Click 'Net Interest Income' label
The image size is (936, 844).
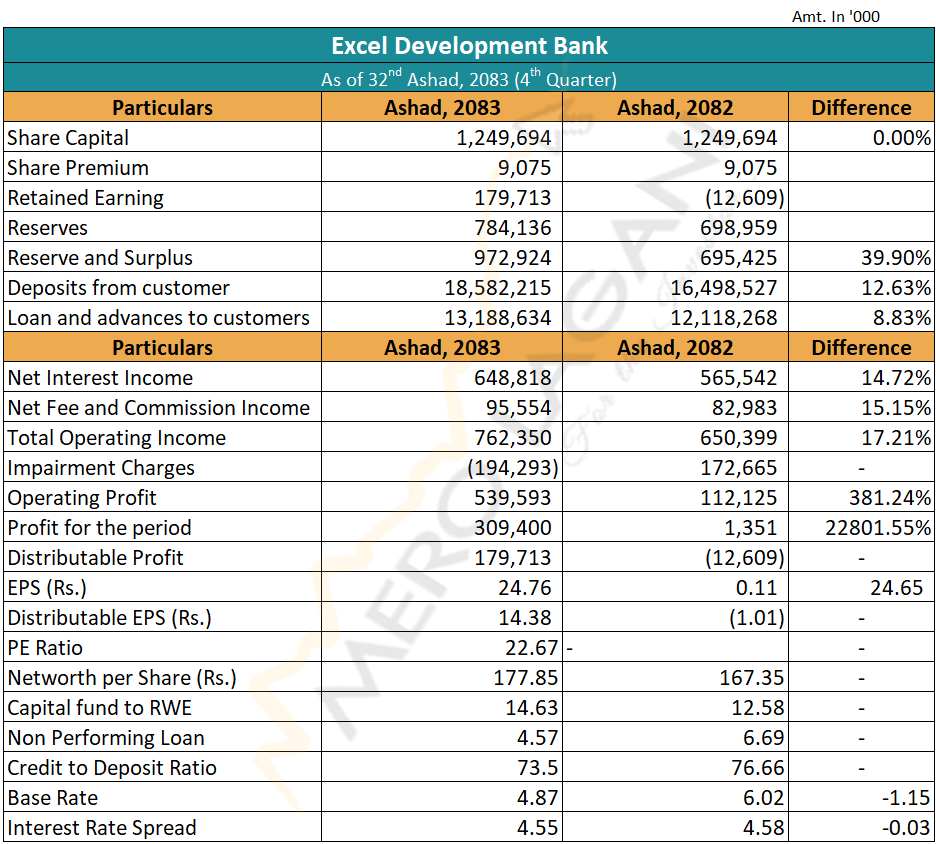[100, 378]
